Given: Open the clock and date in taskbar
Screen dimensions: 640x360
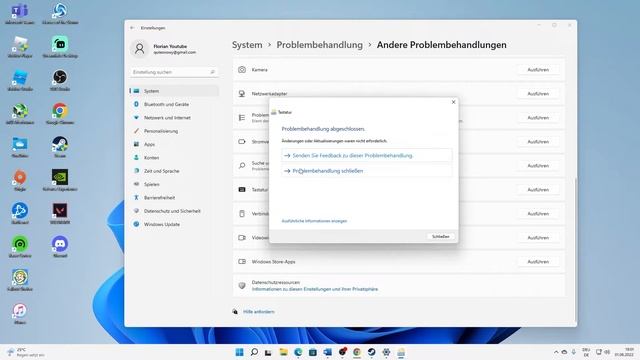Looking at the screenshot, I should pos(624,352).
